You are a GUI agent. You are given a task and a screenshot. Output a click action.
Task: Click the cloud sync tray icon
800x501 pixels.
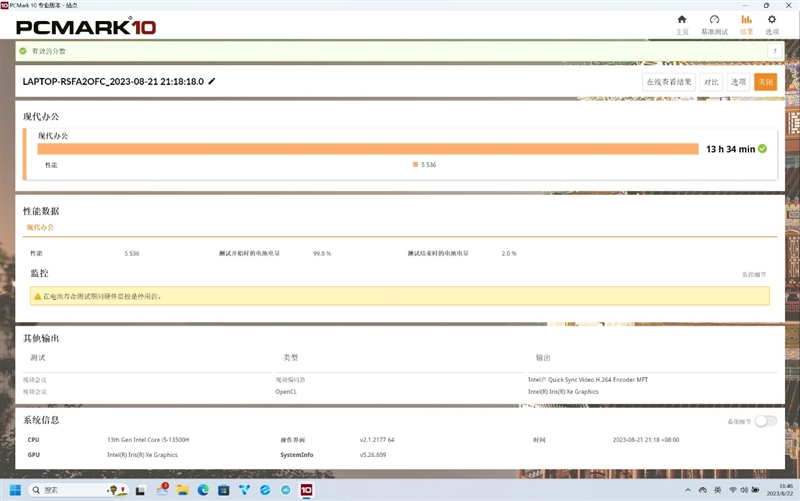click(x=703, y=490)
